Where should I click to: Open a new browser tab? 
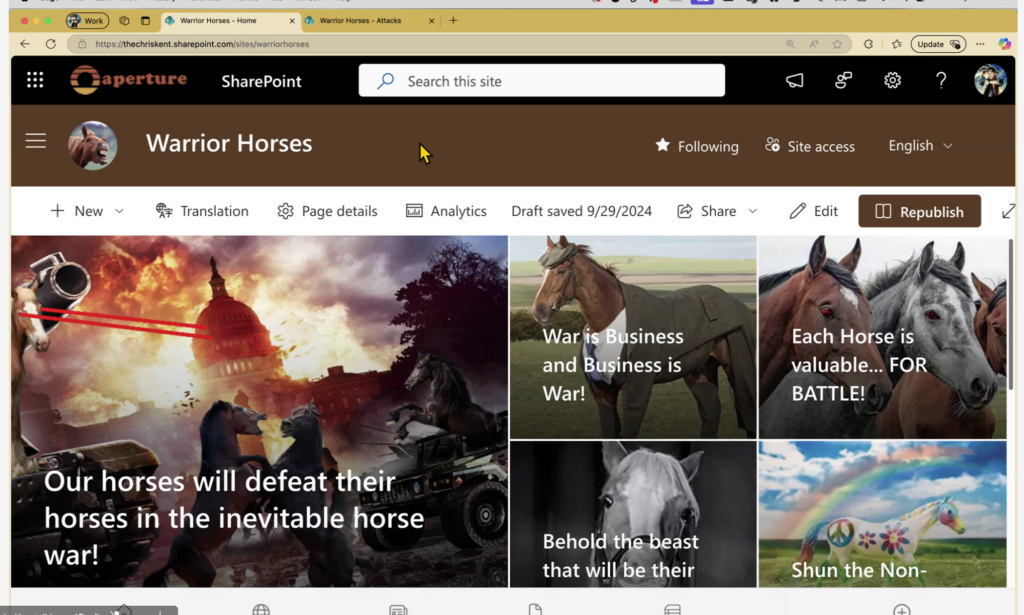point(453,20)
